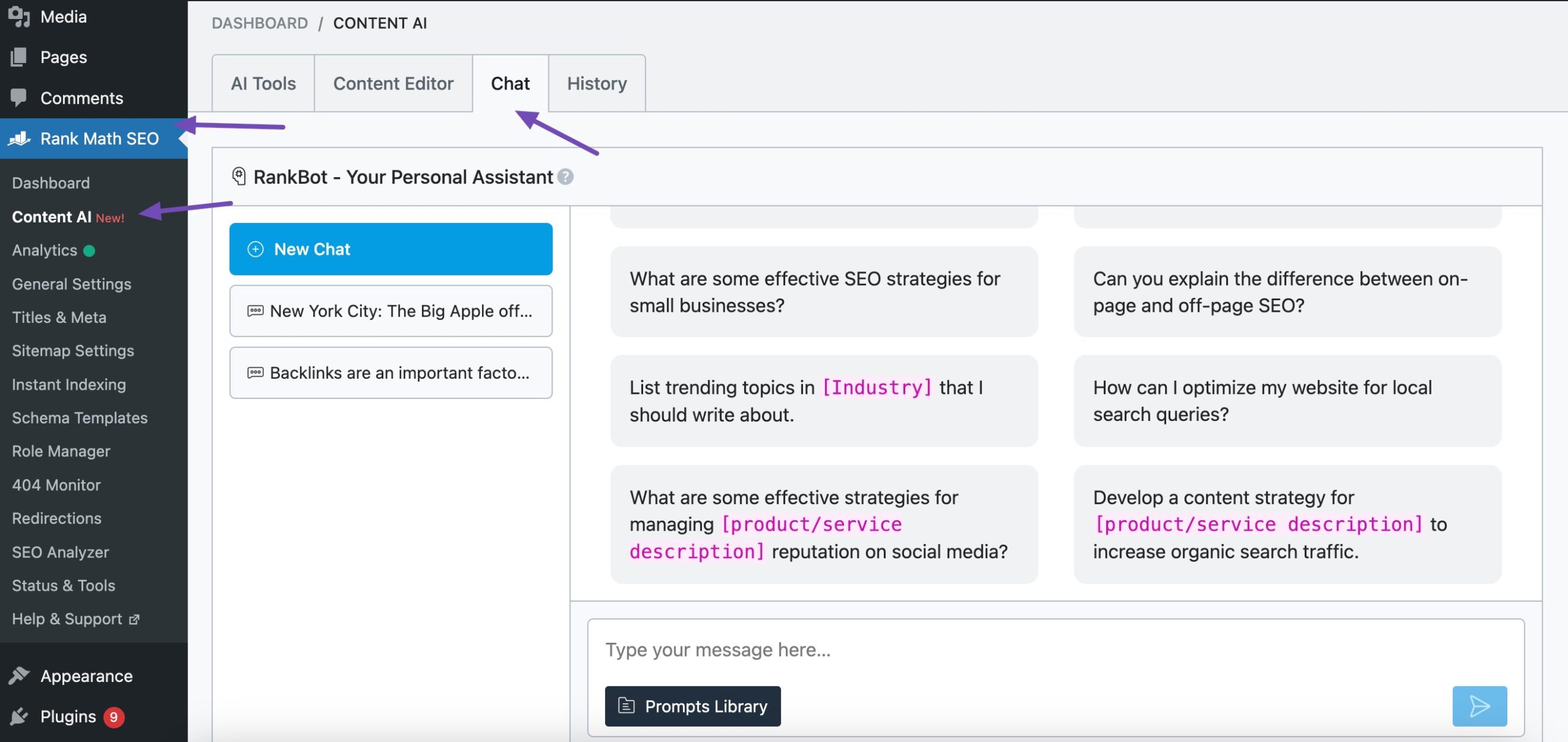Click the plus icon in New Chat

[x=255, y=249]
